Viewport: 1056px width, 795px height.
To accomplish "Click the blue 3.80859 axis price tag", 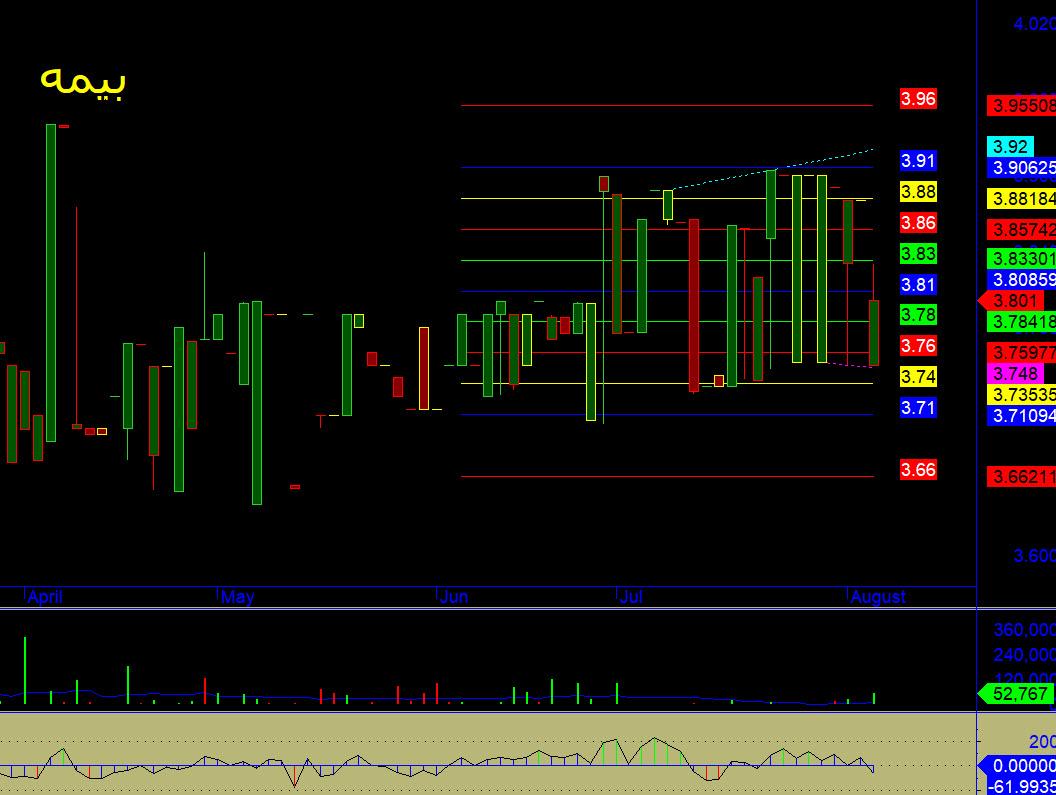I will (1022, 280).
